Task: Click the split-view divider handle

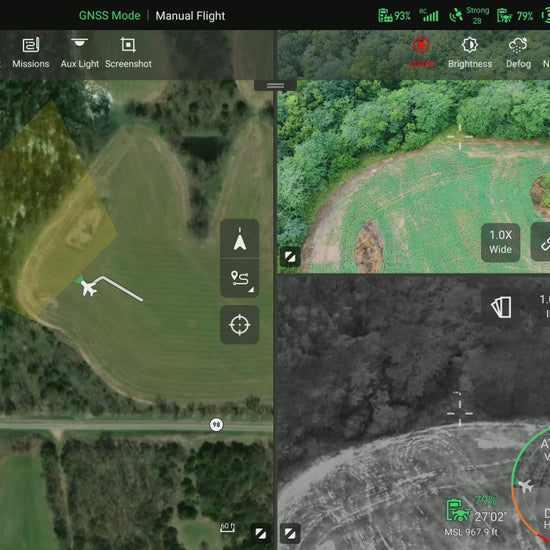Action: pos(275,85)
